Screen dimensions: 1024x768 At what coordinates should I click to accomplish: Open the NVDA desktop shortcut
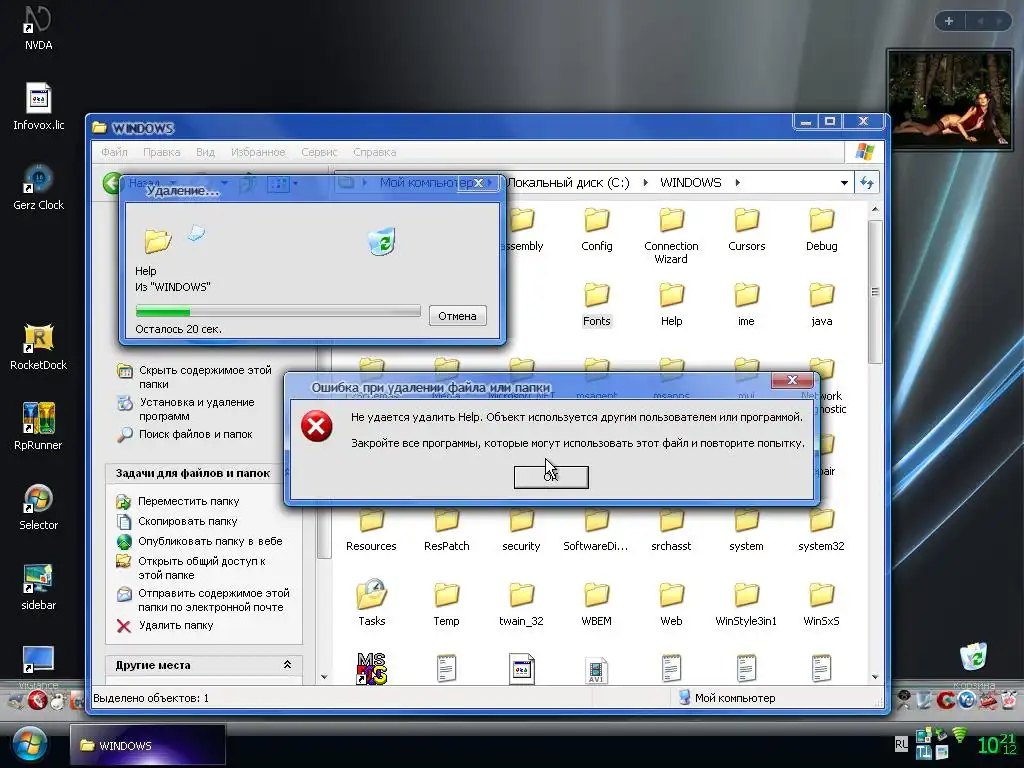38,27
